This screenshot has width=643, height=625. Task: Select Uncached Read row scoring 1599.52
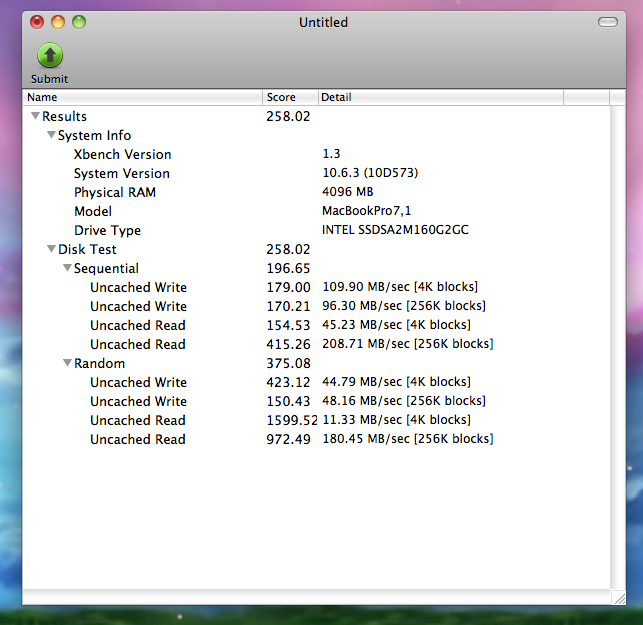(316, 420)
